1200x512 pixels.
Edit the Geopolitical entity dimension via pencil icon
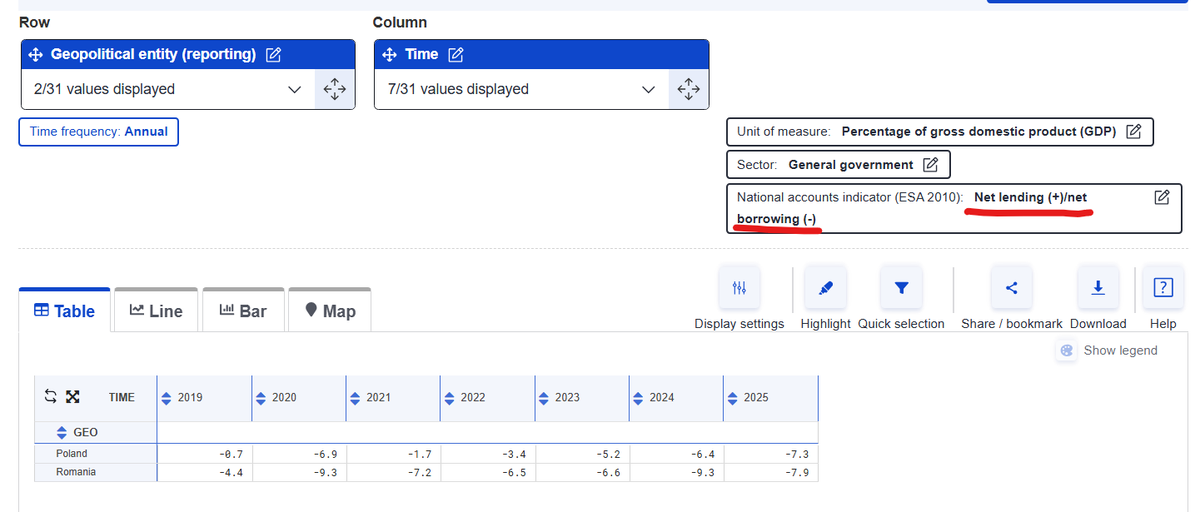[x=273, y=55]
